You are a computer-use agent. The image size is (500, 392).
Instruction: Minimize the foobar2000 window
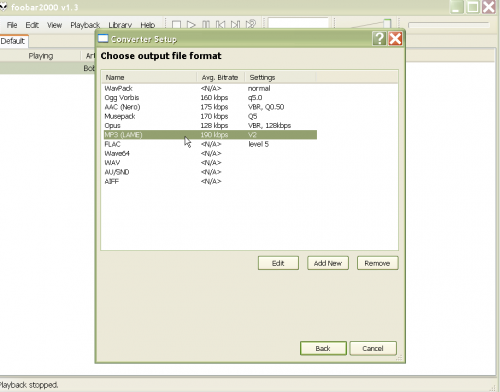coord(456,7)
